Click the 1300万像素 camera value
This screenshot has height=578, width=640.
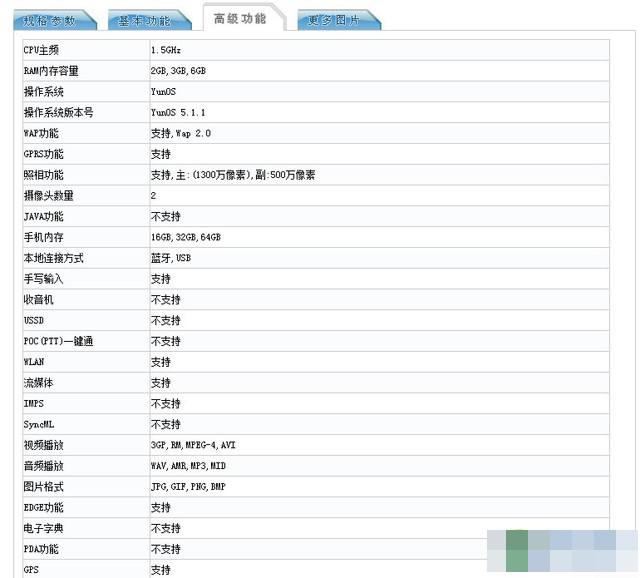click(232, 175)
